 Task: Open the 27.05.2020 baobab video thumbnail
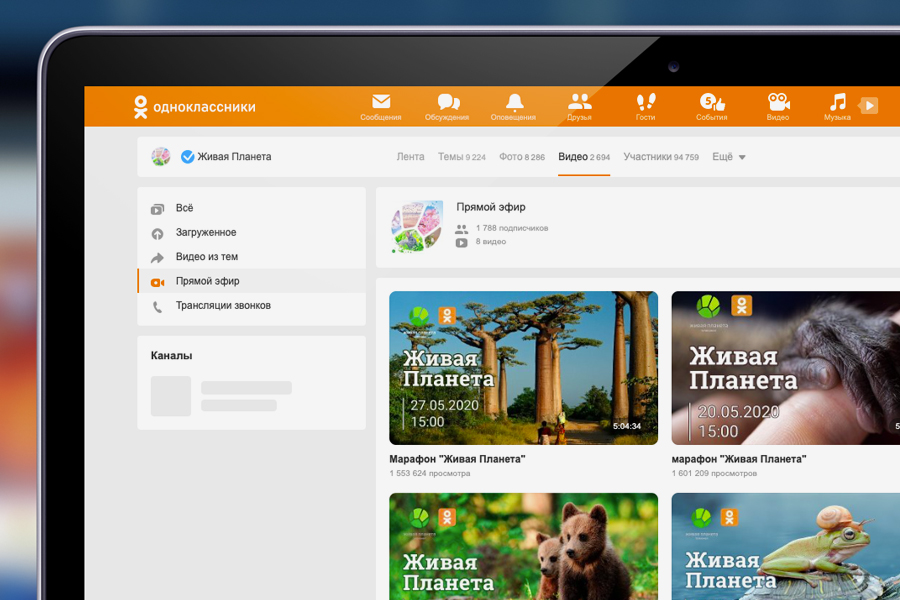(x=523, y=368)
